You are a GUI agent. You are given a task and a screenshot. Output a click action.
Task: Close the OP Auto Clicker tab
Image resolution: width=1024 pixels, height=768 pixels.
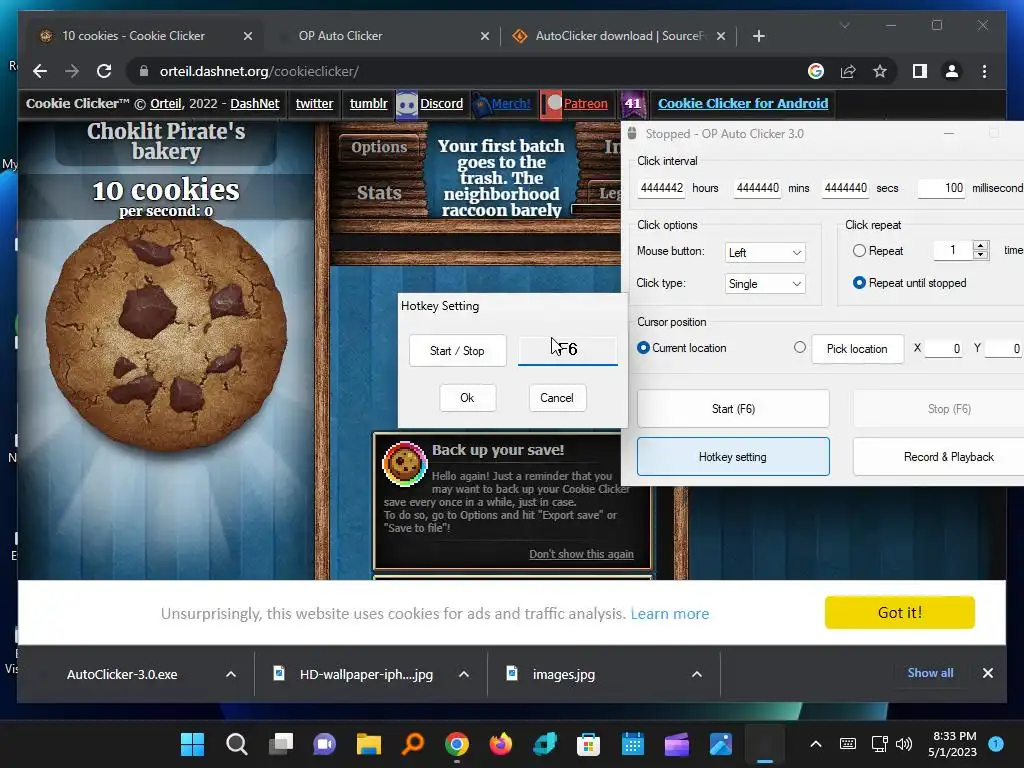coord(485,36)
